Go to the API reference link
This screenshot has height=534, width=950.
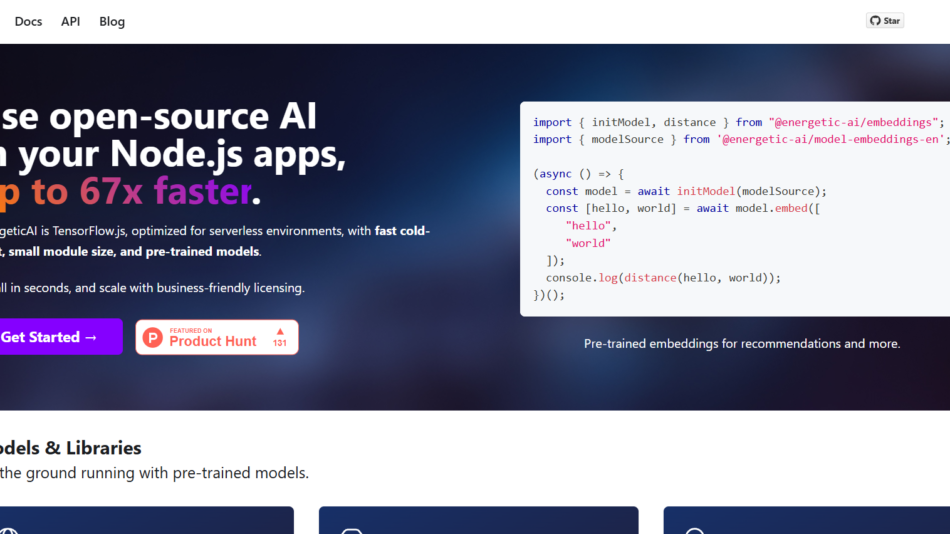click(x=70, y=21)
